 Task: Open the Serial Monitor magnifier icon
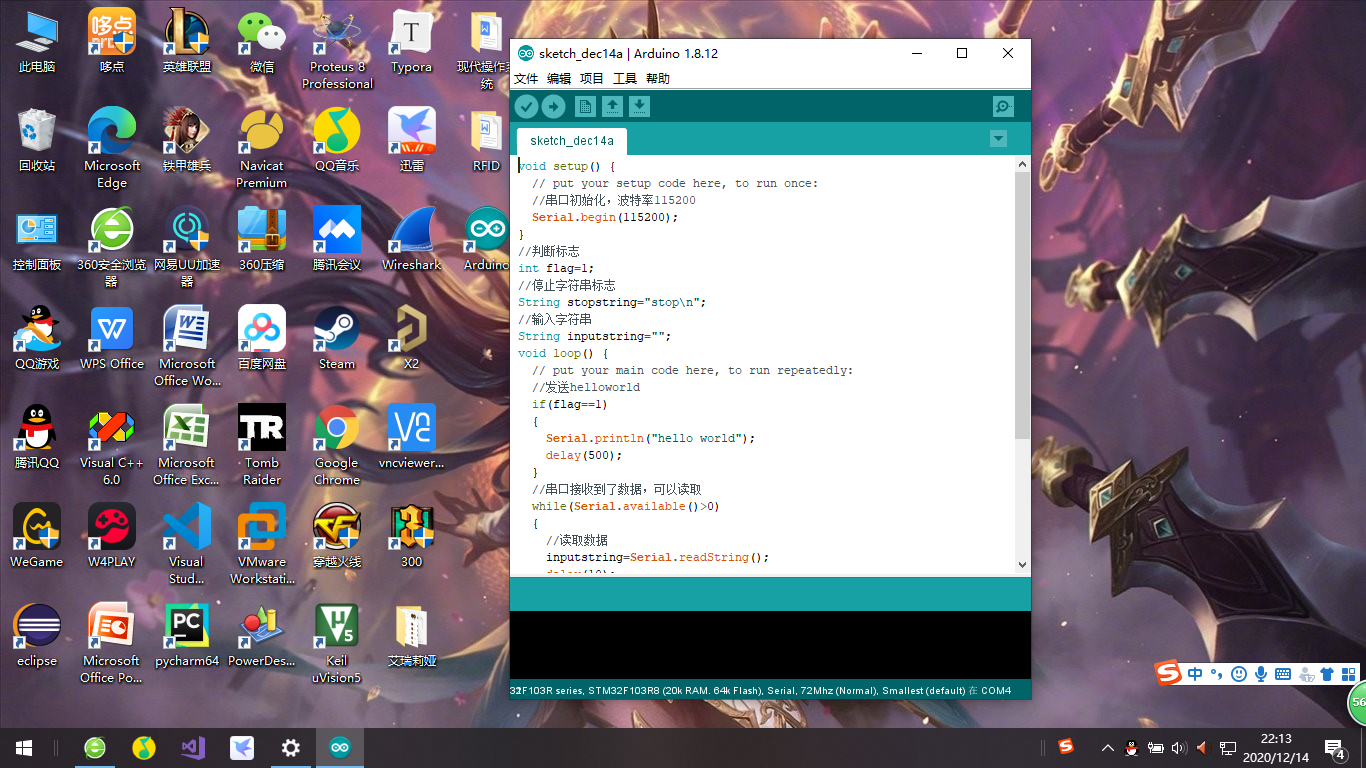(1003, 107)
